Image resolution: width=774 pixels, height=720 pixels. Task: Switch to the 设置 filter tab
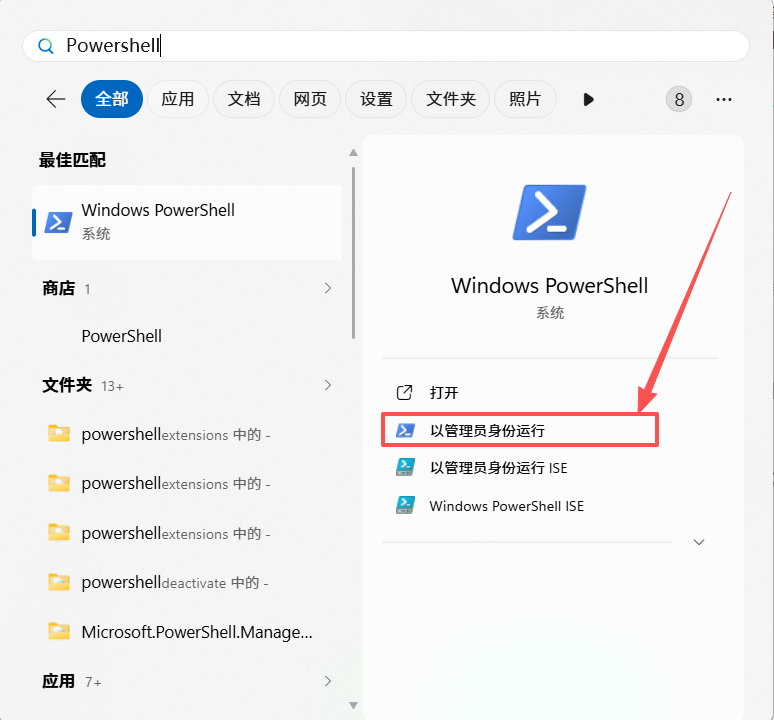point(376,99)
